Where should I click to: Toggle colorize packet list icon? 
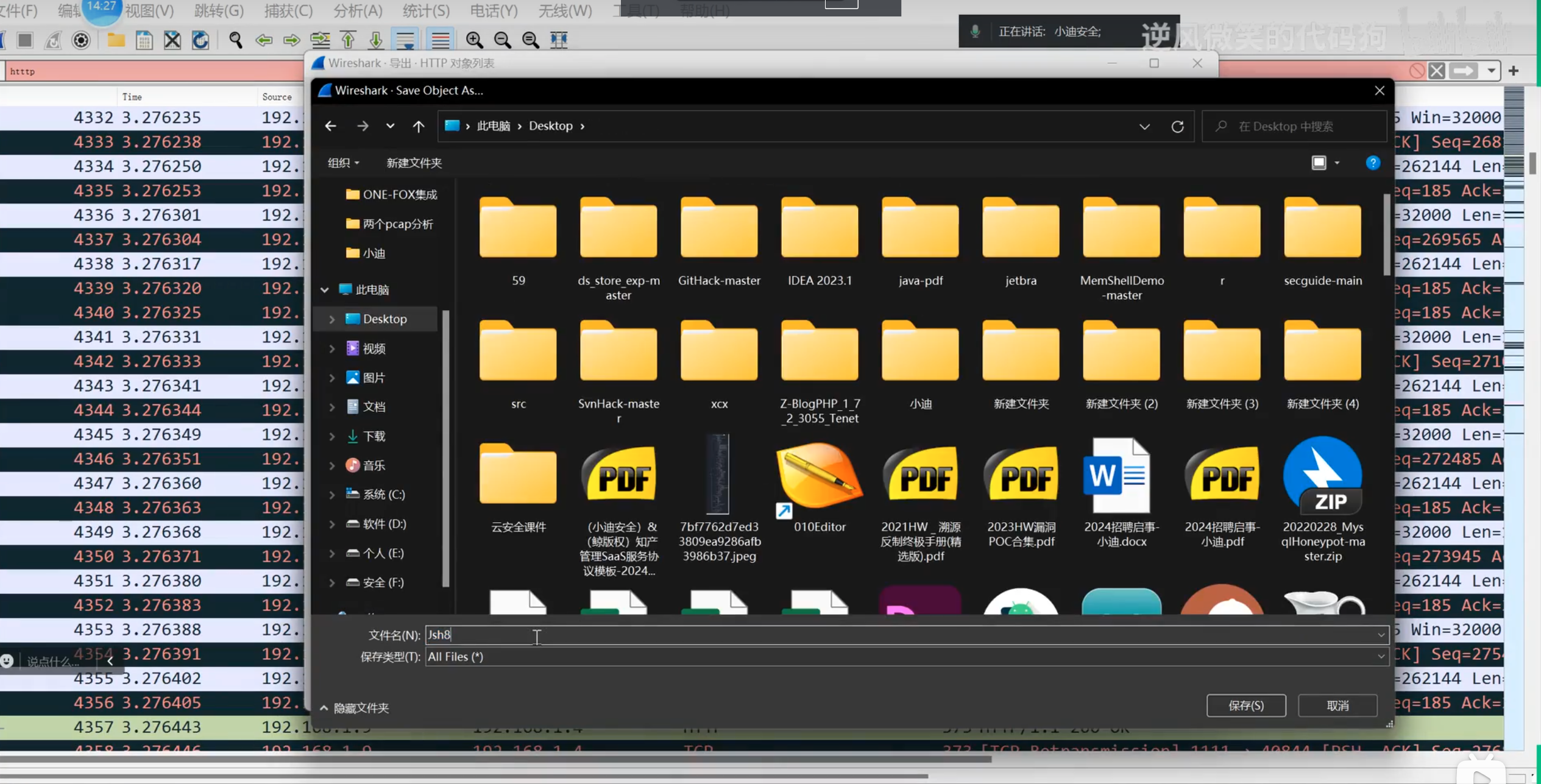441,40
